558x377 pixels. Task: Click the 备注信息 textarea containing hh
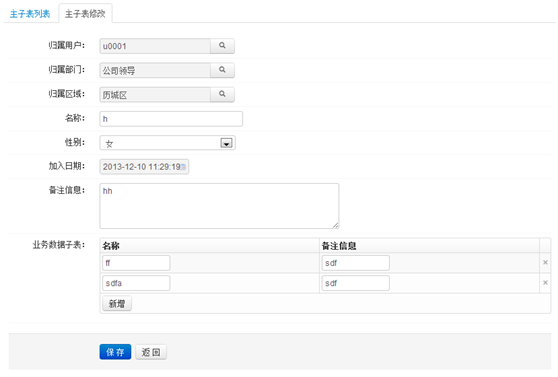(219, 206)
